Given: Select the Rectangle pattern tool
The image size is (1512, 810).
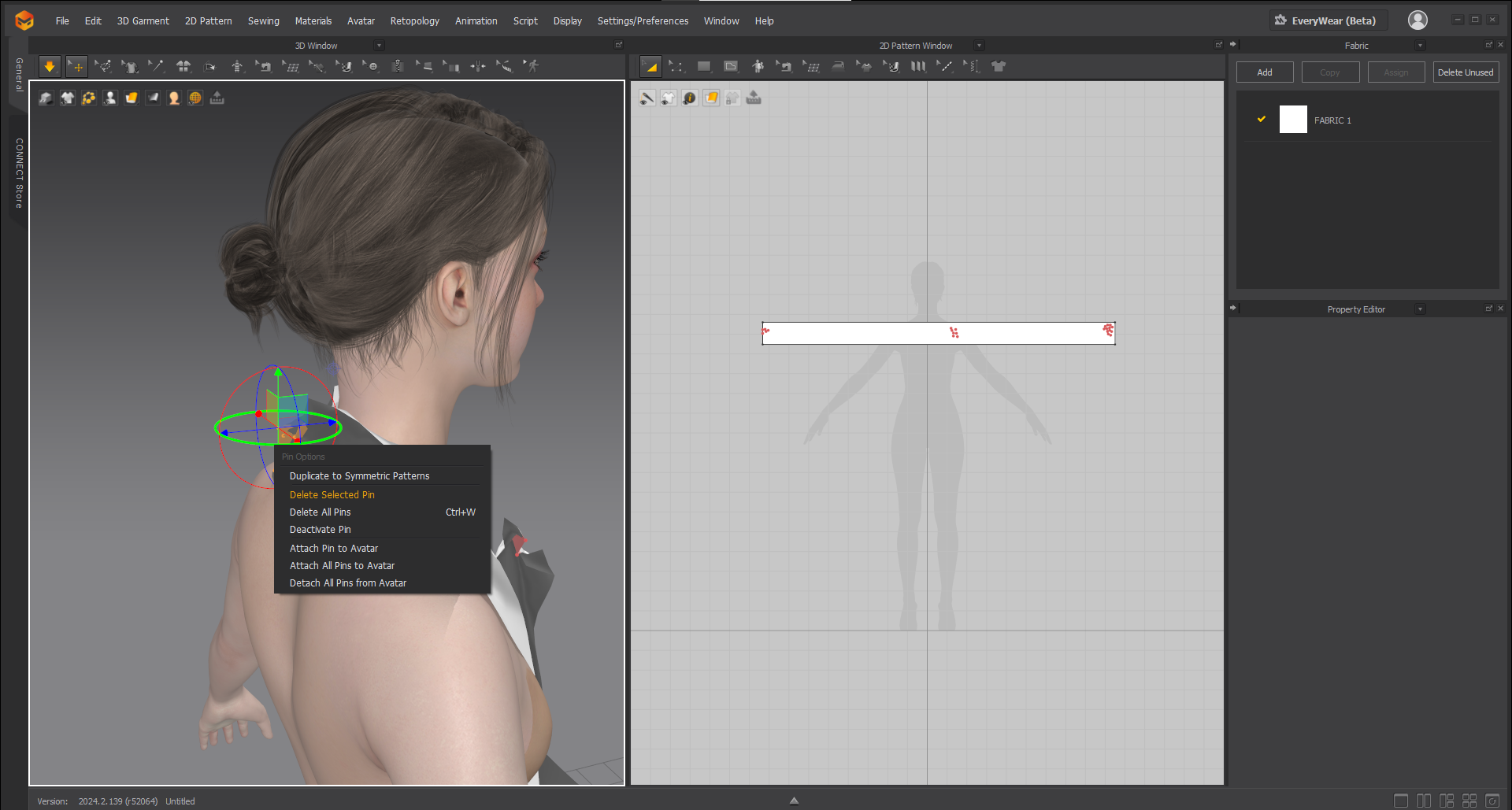Looking at the screenshot, I should click(x=704, y=67).
